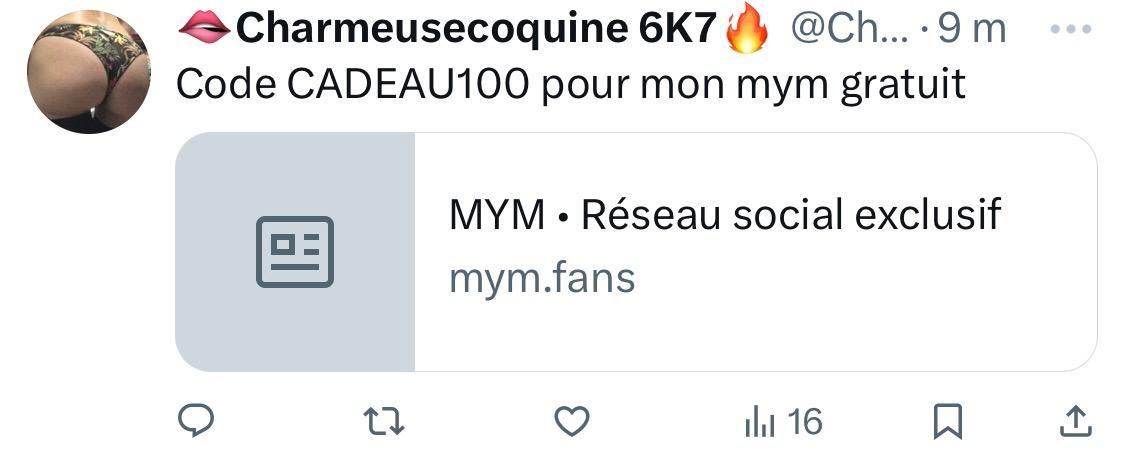Click the fire emoji beside the name
1125x454 pixels.
coord(747,30)
